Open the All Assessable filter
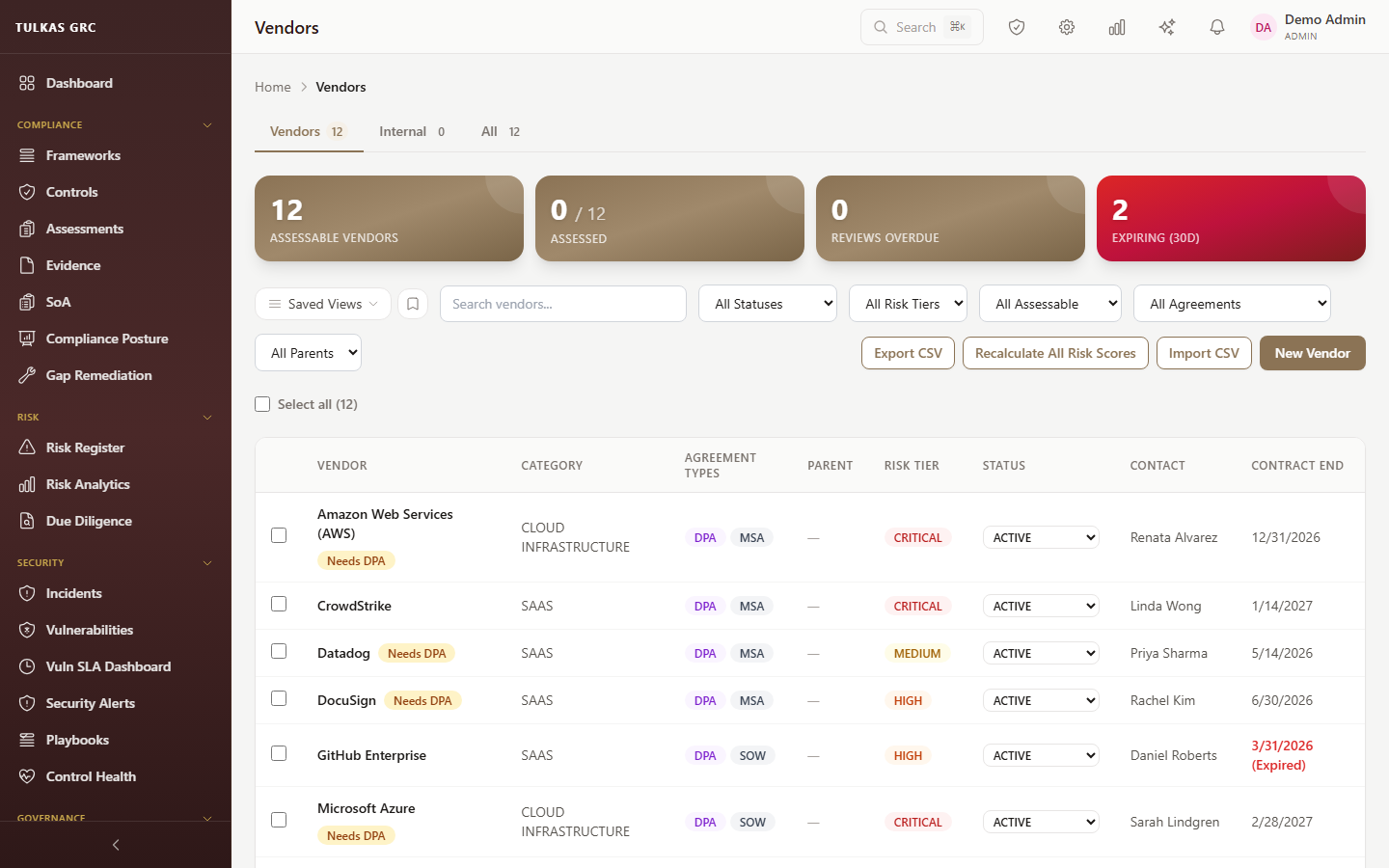The width and height of the screenshot is (1389, 868). tap(1050, 304)
